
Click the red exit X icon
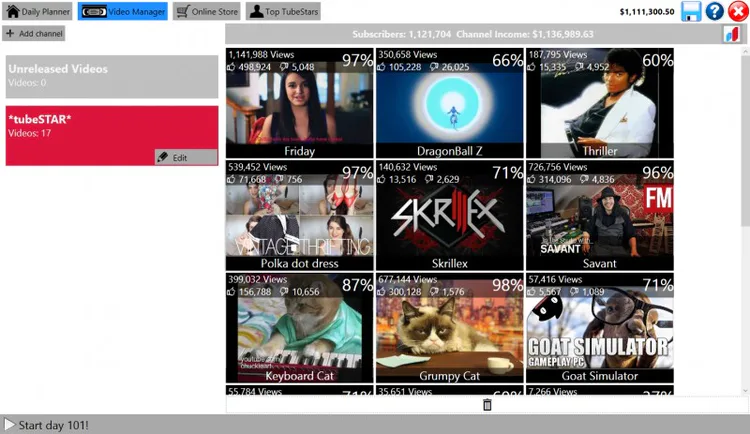[x=738, y=11]
